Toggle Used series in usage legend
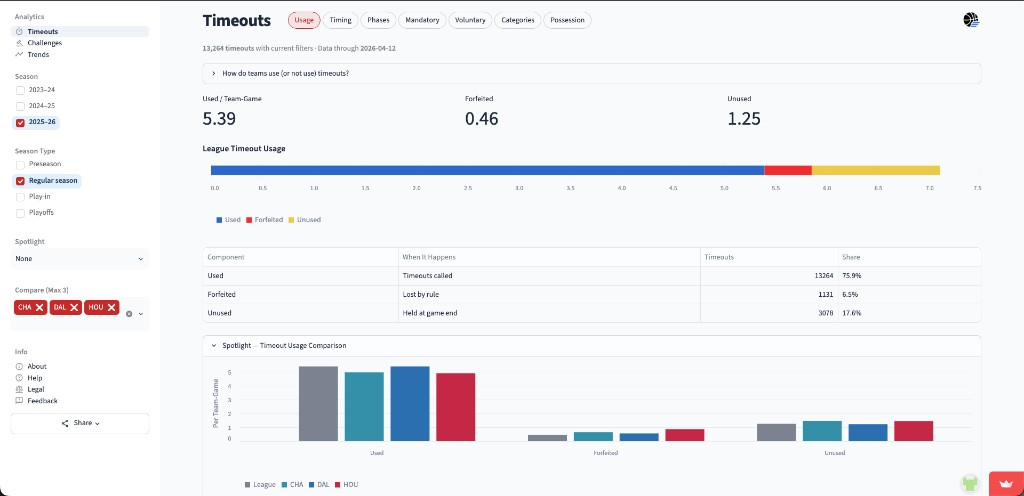1024x496 pixels. coord(229,220)
